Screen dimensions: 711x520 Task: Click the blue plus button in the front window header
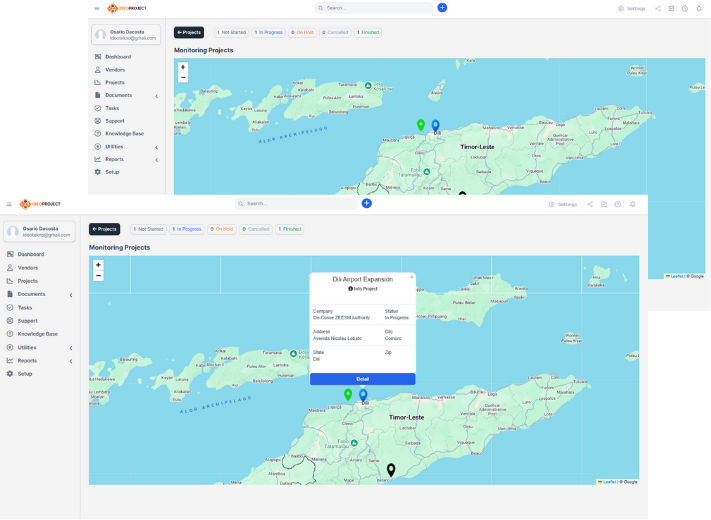(367, 203)
